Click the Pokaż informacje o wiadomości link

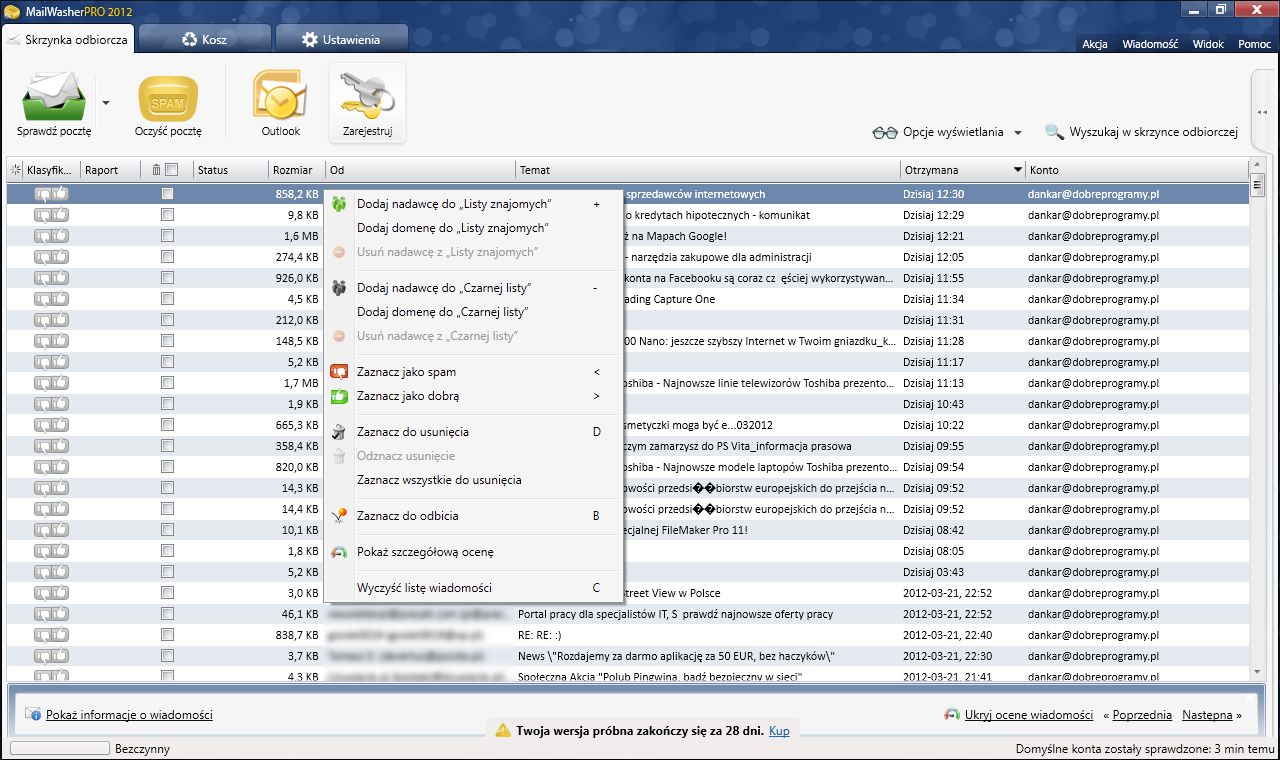[129, 715]
